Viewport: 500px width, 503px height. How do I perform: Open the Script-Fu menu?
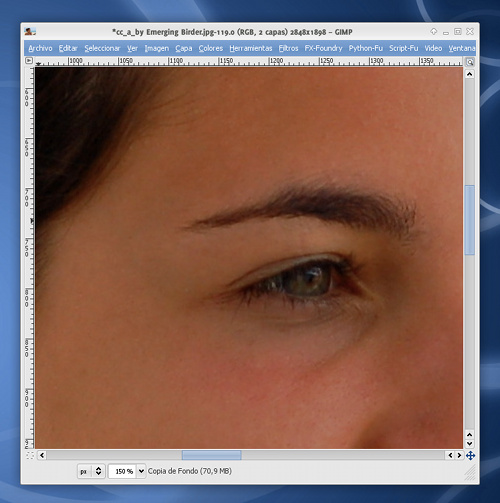click(x=404, y=48)
